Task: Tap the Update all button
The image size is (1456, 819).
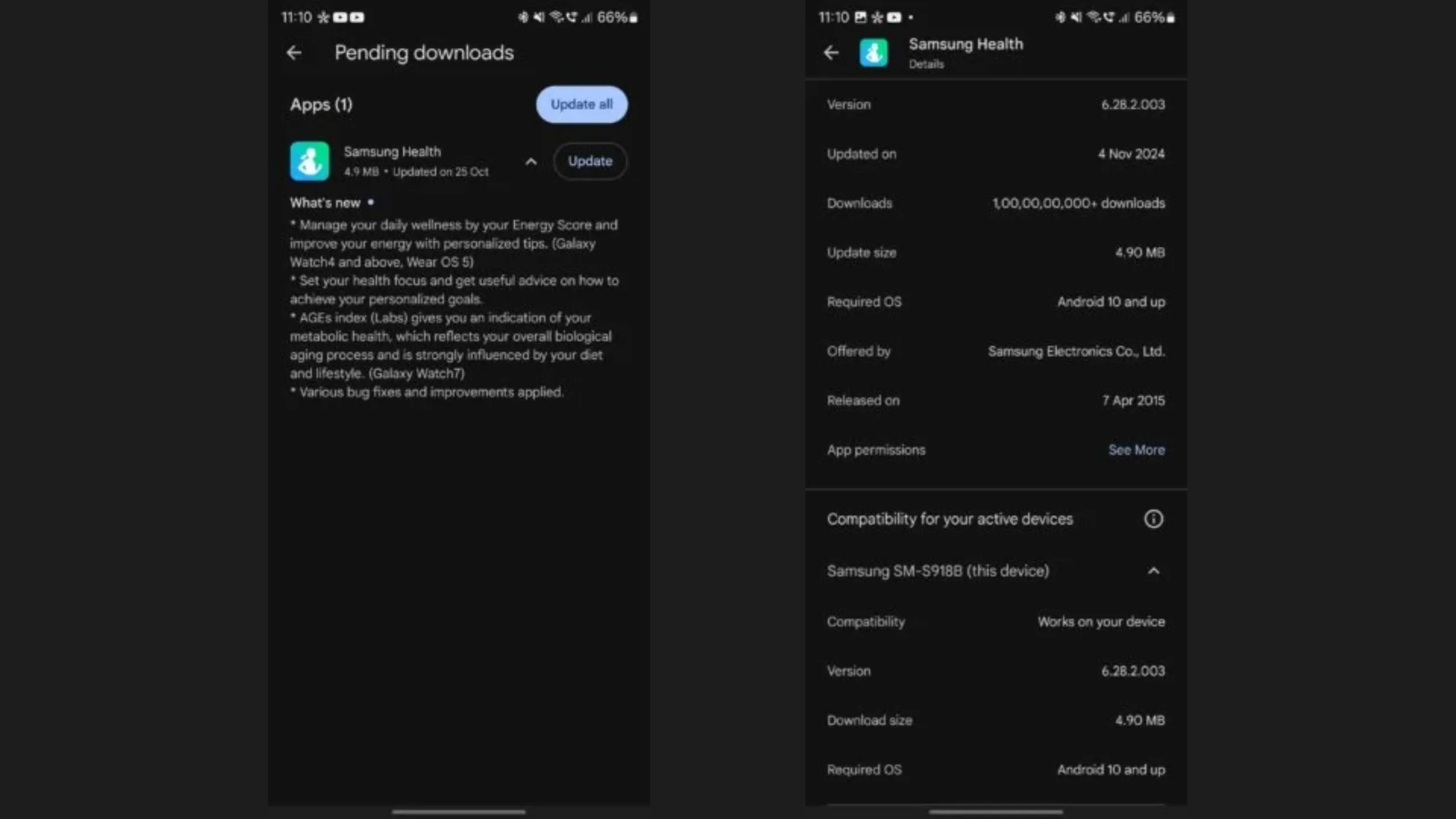Action: (581, 105)
